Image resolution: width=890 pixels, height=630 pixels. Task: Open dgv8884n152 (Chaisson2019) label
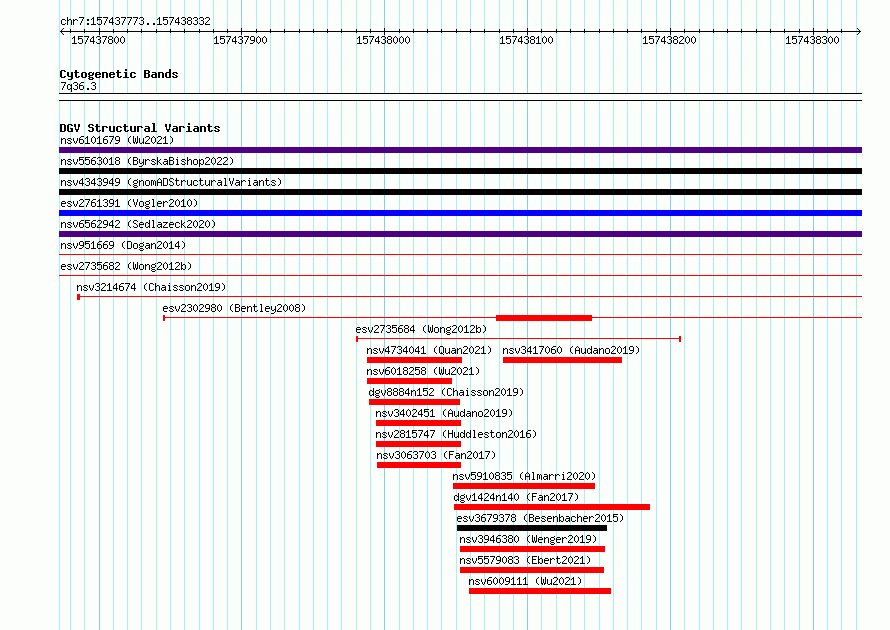coord(446,392)
